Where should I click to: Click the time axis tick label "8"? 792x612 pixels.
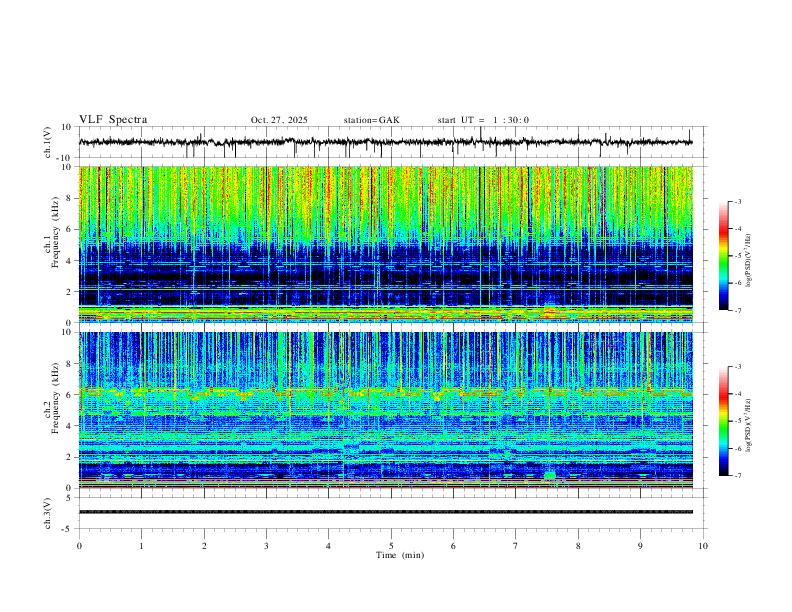578,546
